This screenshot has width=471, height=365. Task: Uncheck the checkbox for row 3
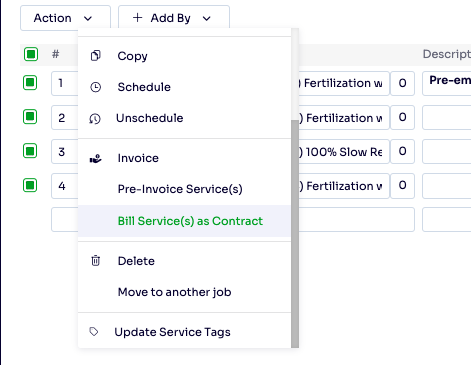click(x=30, y=151)
